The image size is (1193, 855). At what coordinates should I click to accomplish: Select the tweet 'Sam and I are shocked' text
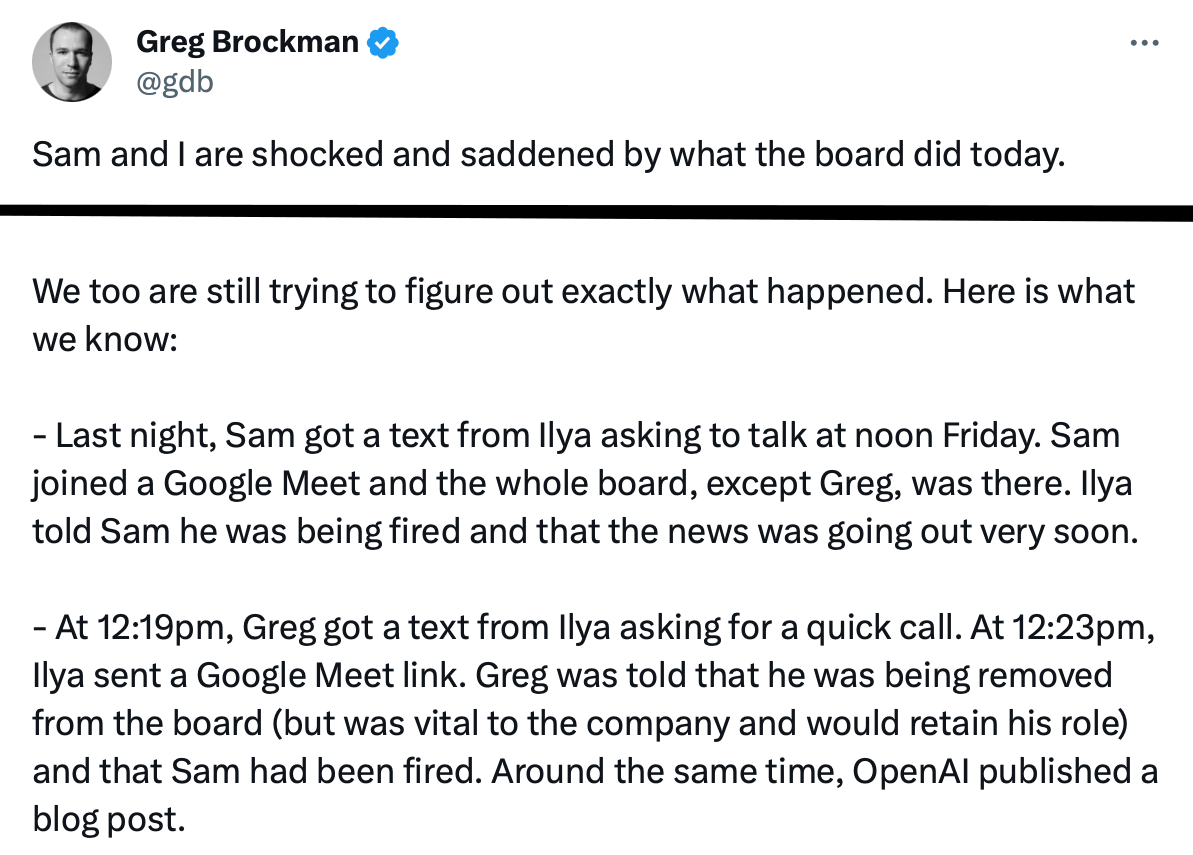point(549,154)
